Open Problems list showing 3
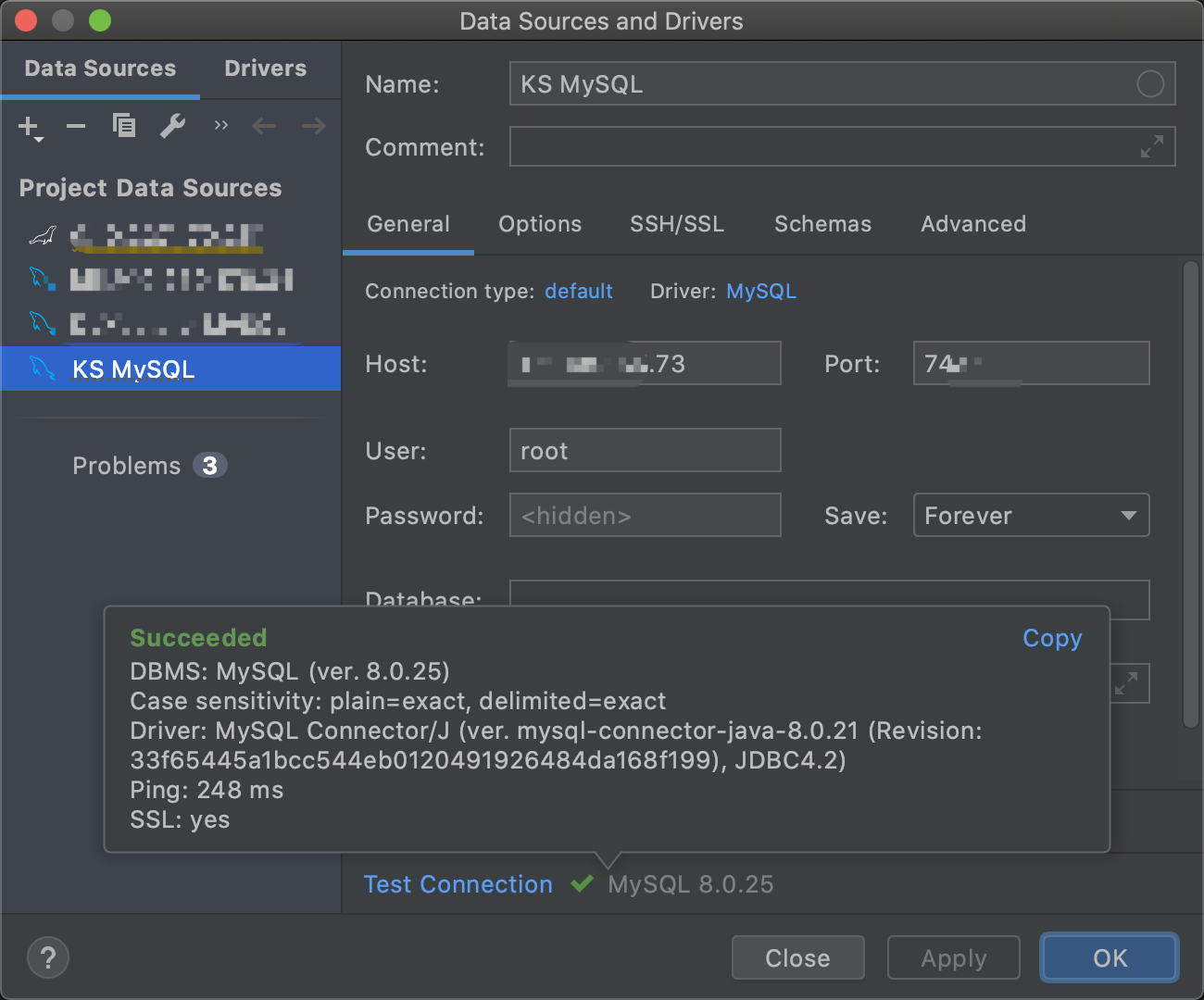Viewport: 1204px width, 1000px height. tap(149, 466)
